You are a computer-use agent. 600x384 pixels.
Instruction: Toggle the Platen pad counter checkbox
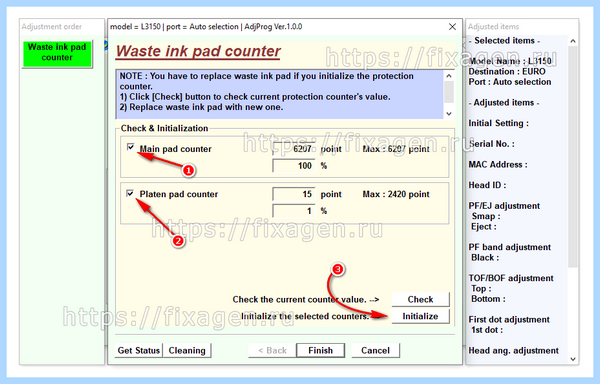pos(130,193)
